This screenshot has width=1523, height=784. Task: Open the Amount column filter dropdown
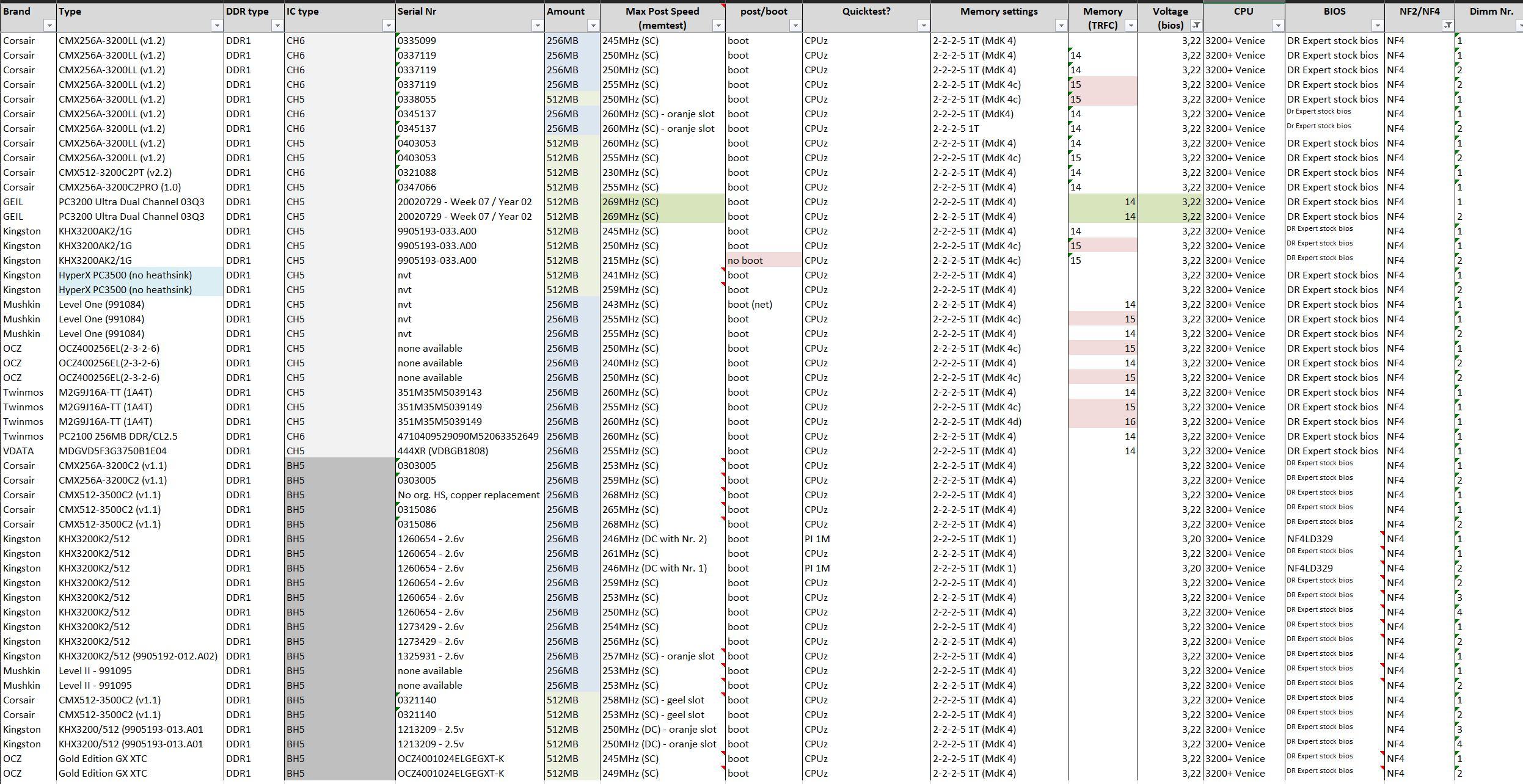(593, 26)
